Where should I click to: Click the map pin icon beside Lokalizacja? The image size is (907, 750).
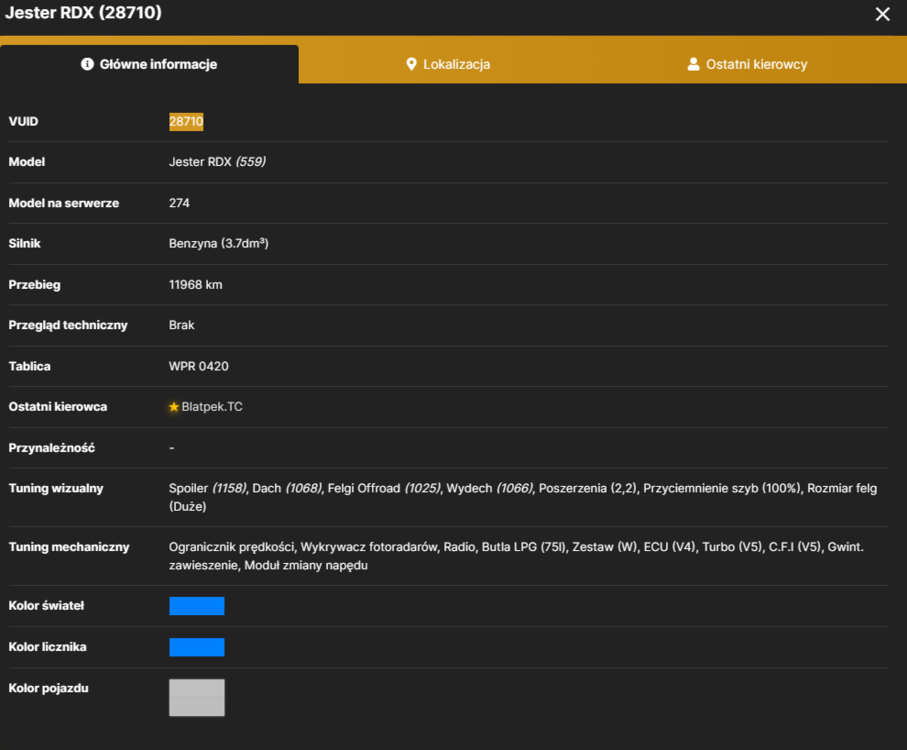(411, 64)
